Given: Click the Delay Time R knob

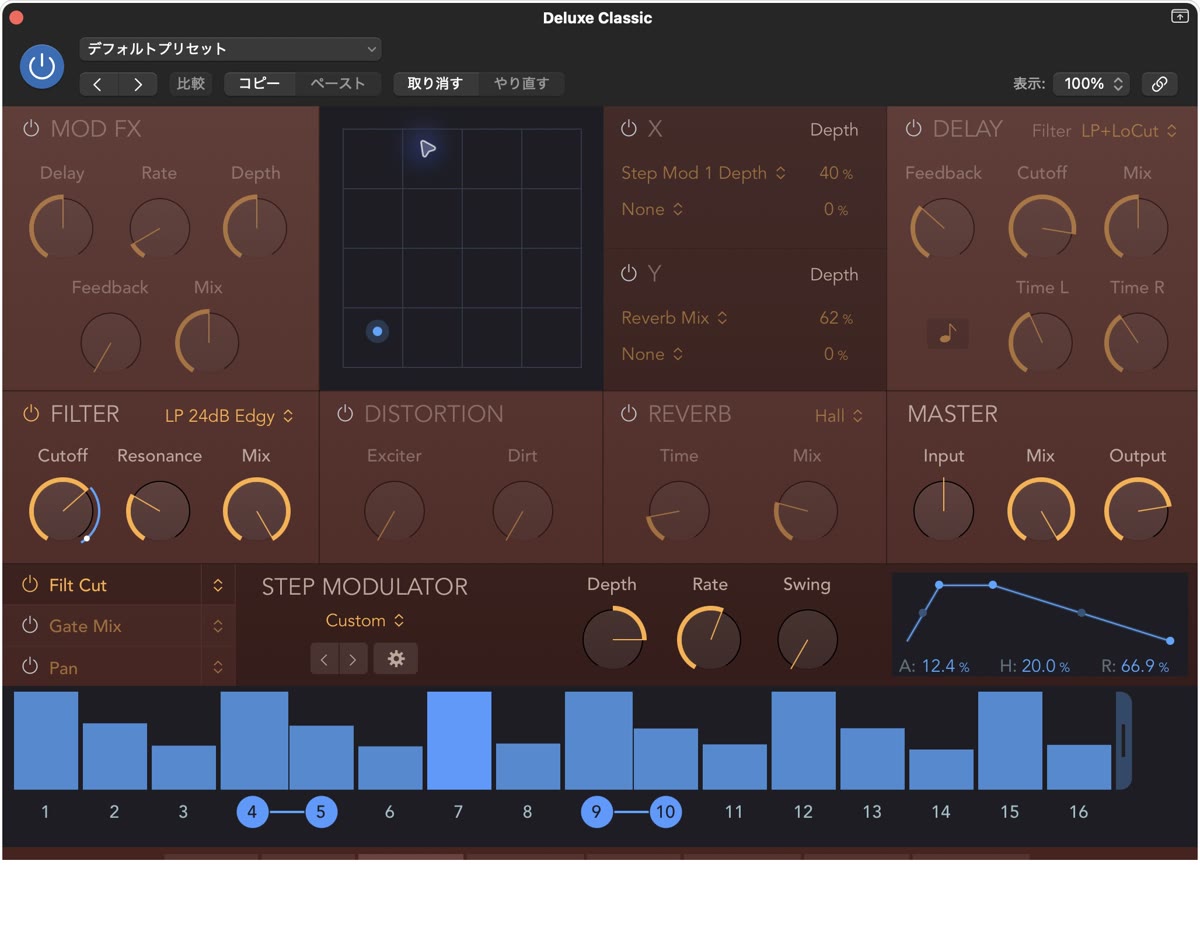Looking at the screenshot, I should click(x=1137, y=342).
